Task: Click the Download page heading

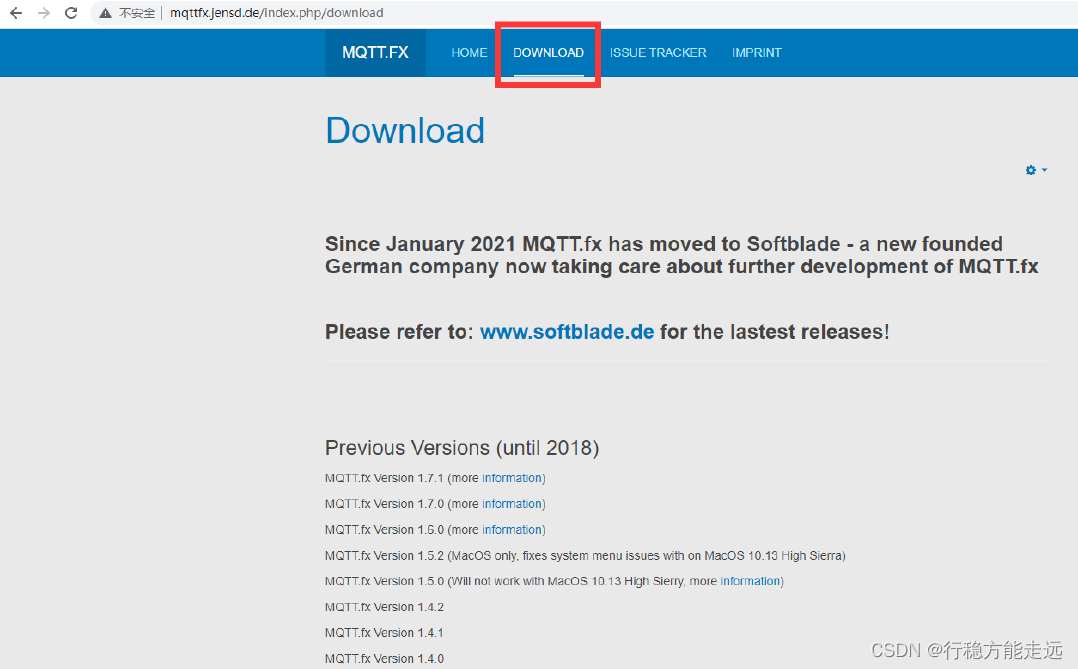Action: (x=405, y=131)
